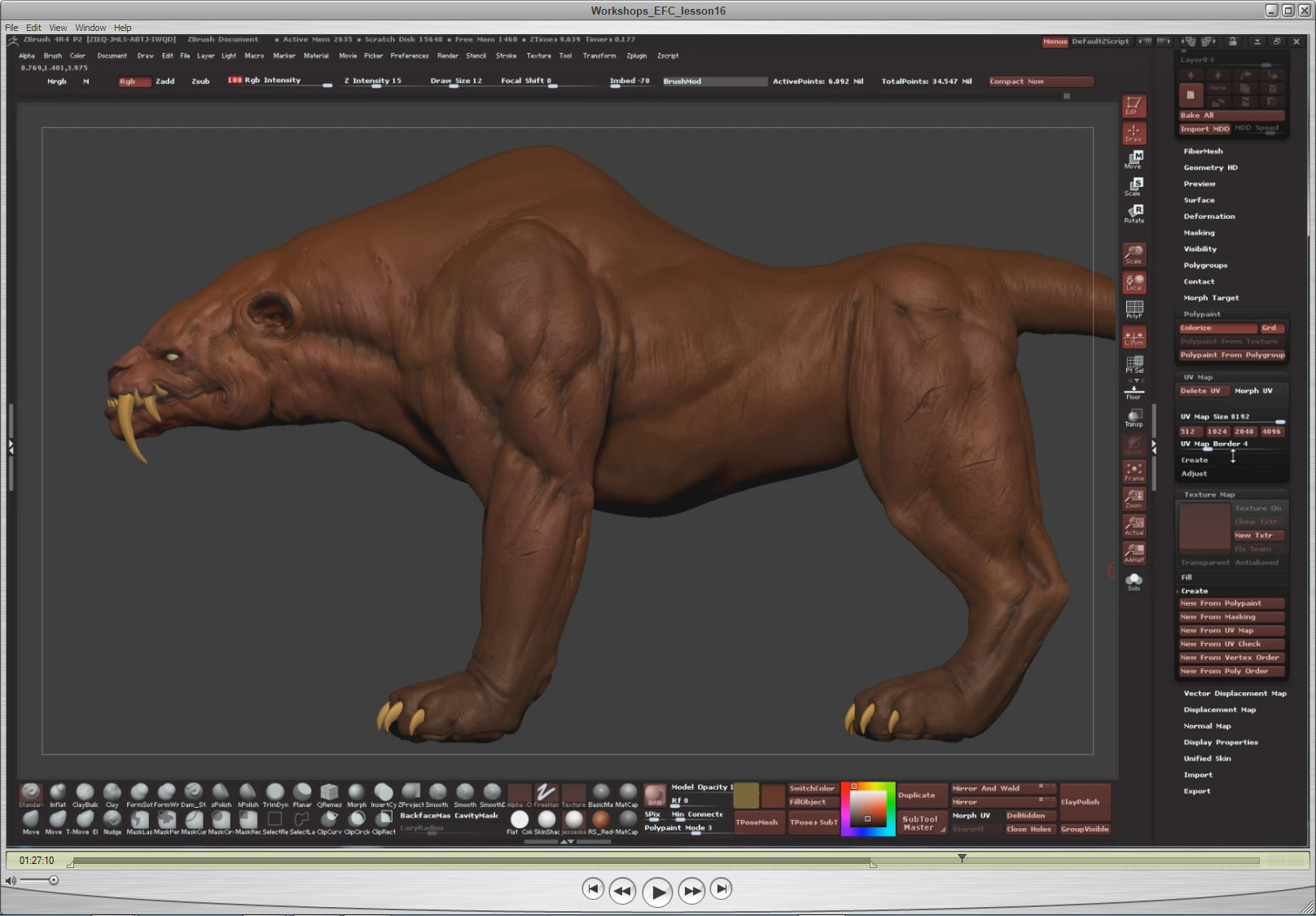Viewport: 1316px width, 916px height.
Task: Activate Draw mode icon
Action: pyautogui.click(x=1134, y=133)
